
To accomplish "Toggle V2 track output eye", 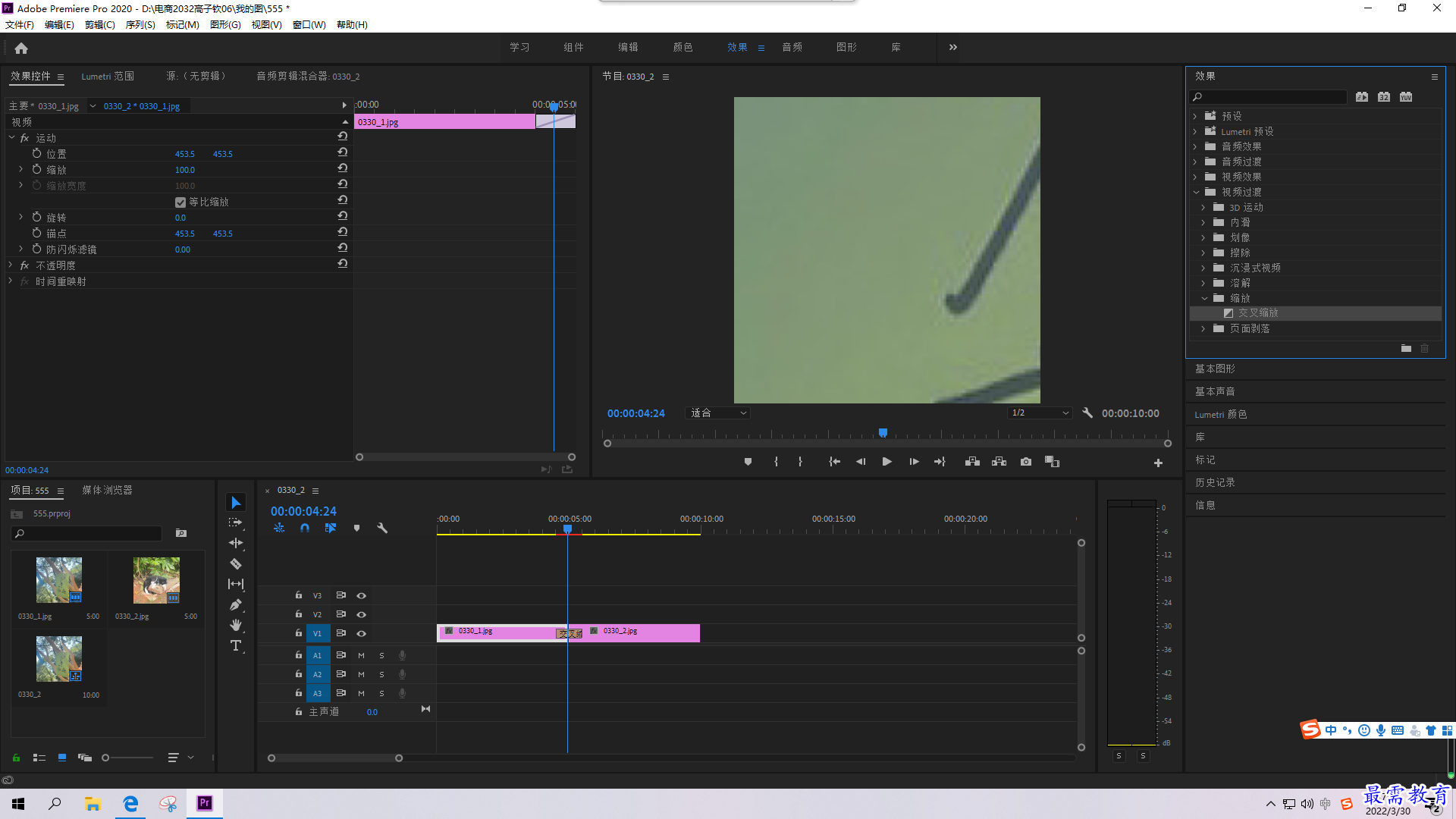I will 361,614.
